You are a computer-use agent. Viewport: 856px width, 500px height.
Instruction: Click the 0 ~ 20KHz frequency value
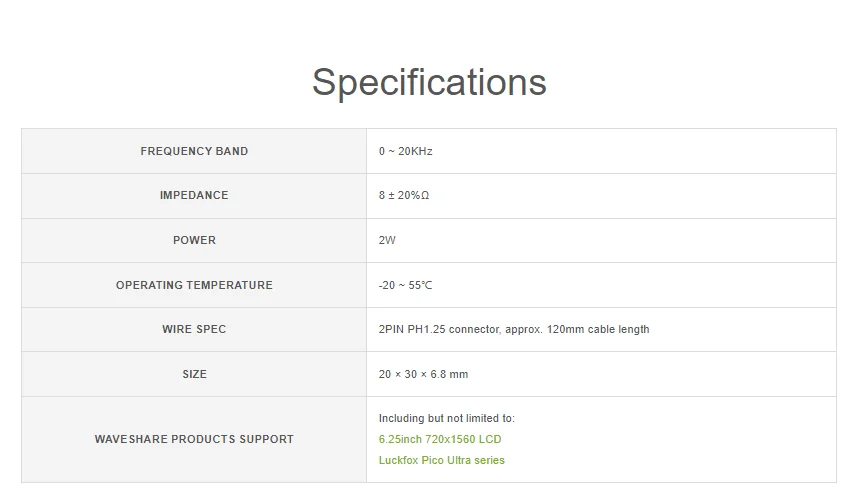[405, 151]
